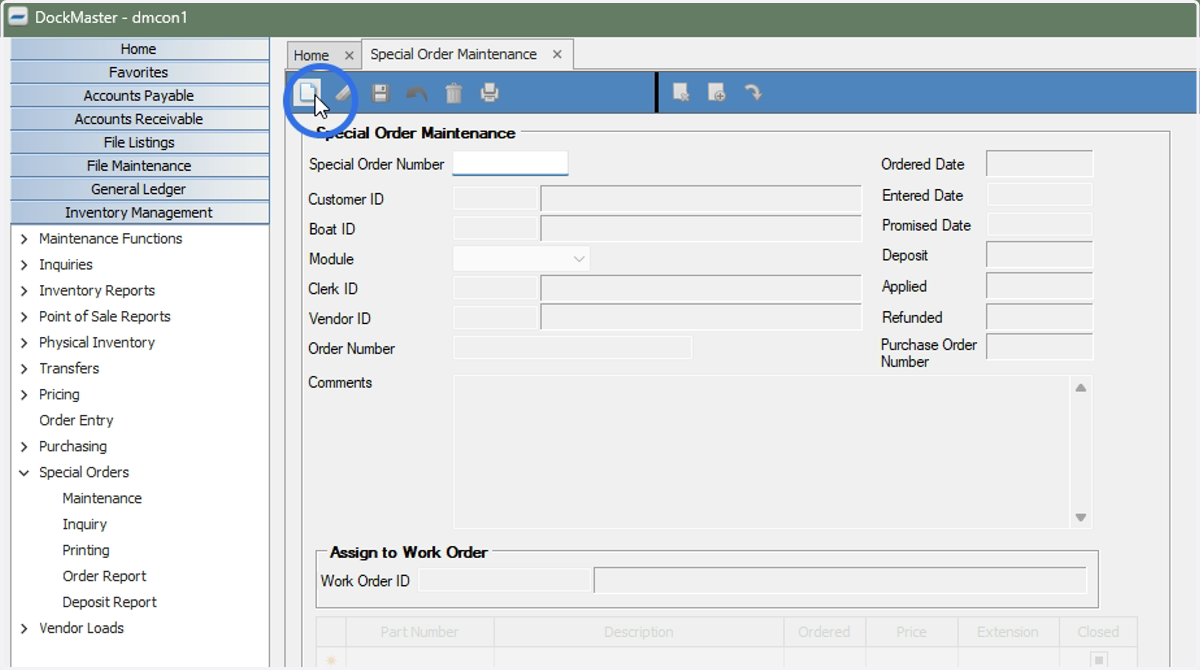The height and width of the screenshot is (670, 1200).
Task: Click the Purchase Order Number field
Action: 1039,347
